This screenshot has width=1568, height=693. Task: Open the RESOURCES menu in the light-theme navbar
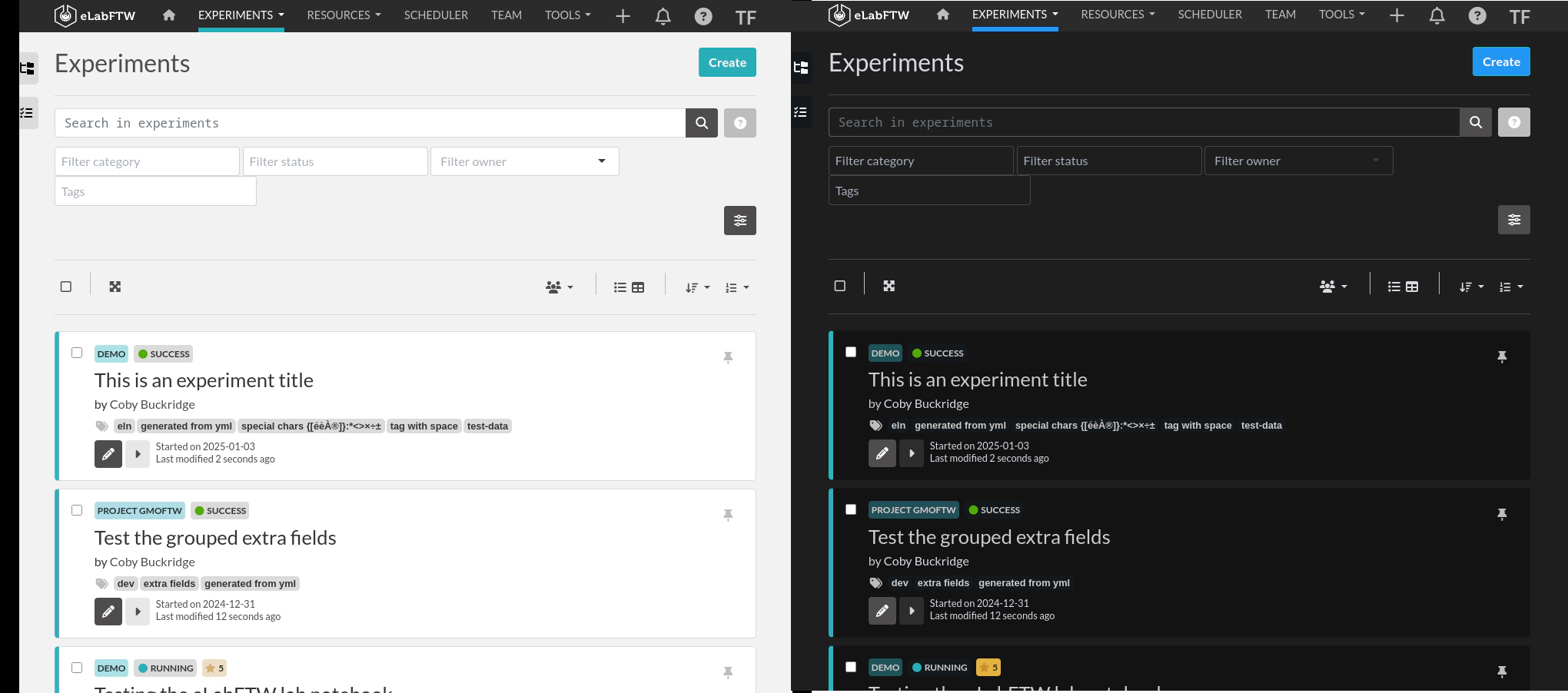(344, 15)
